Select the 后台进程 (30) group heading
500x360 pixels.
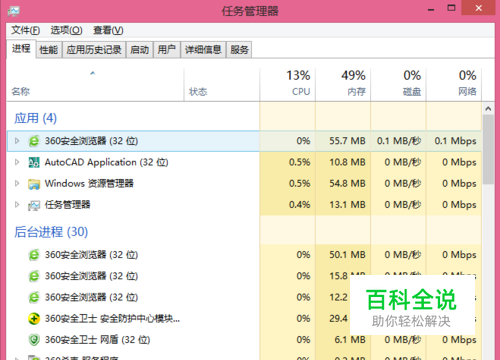tap(51, 232)
